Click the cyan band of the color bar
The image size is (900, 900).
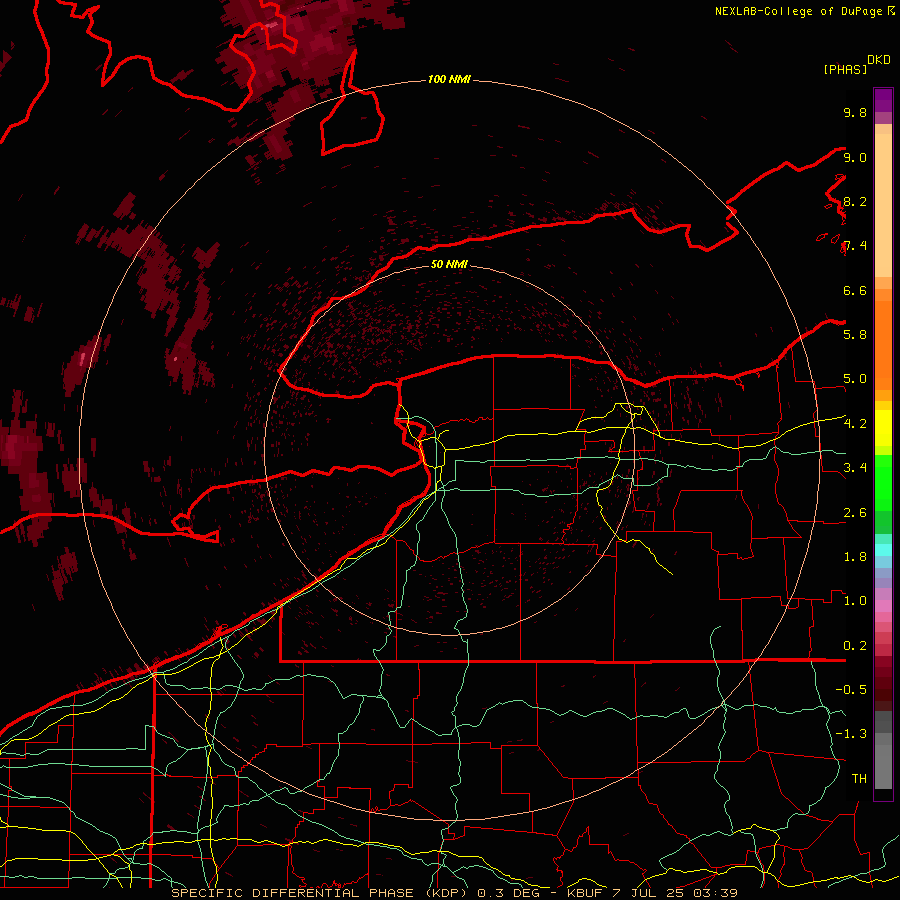tap(883, 550)
